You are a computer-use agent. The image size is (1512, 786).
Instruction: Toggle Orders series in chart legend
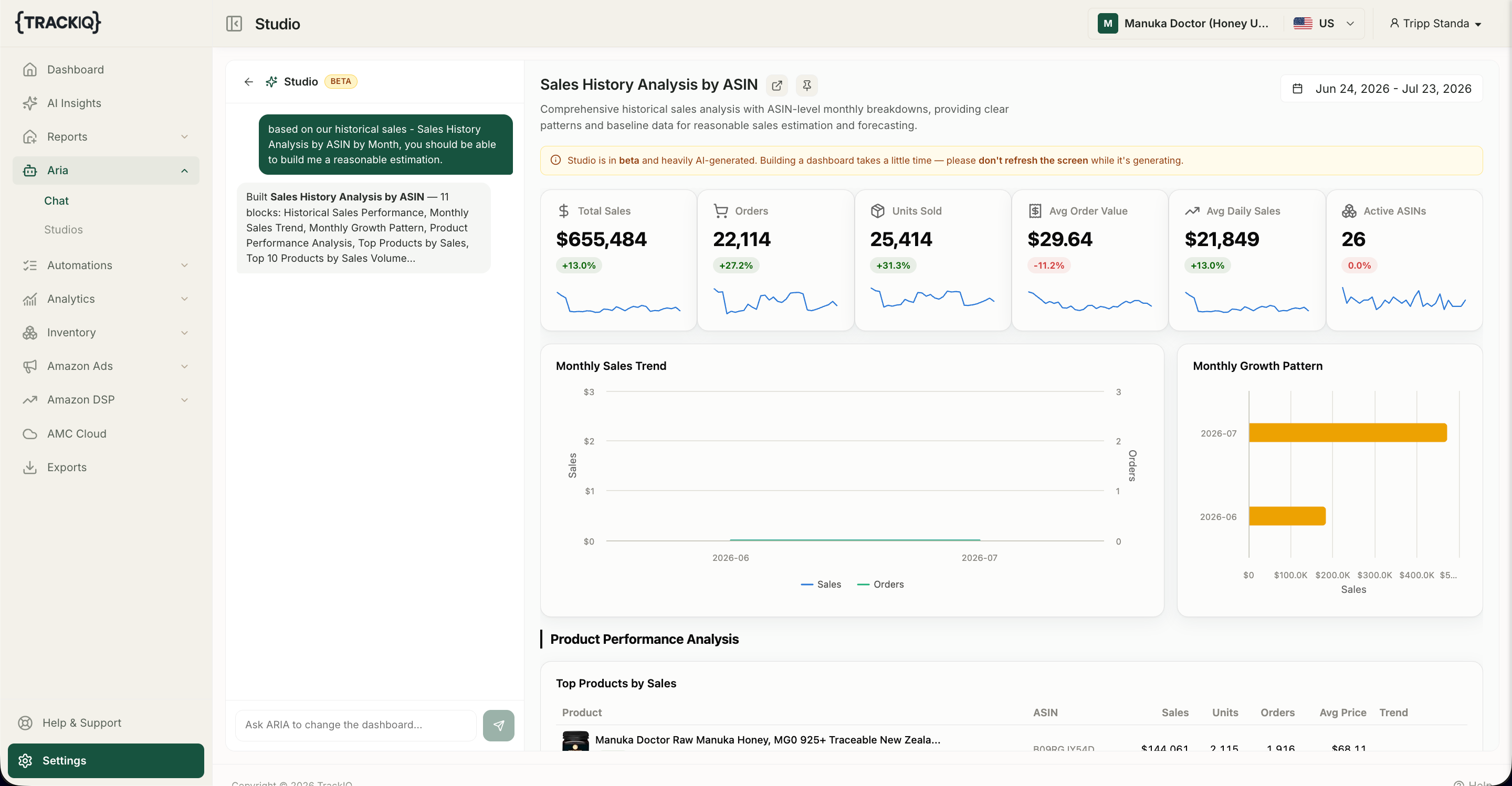coord(880,584)
